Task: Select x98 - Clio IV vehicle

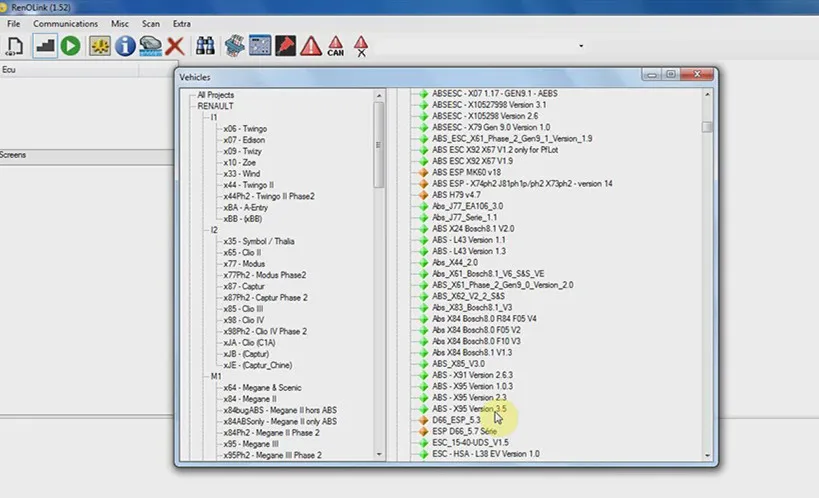Action: 243,320
